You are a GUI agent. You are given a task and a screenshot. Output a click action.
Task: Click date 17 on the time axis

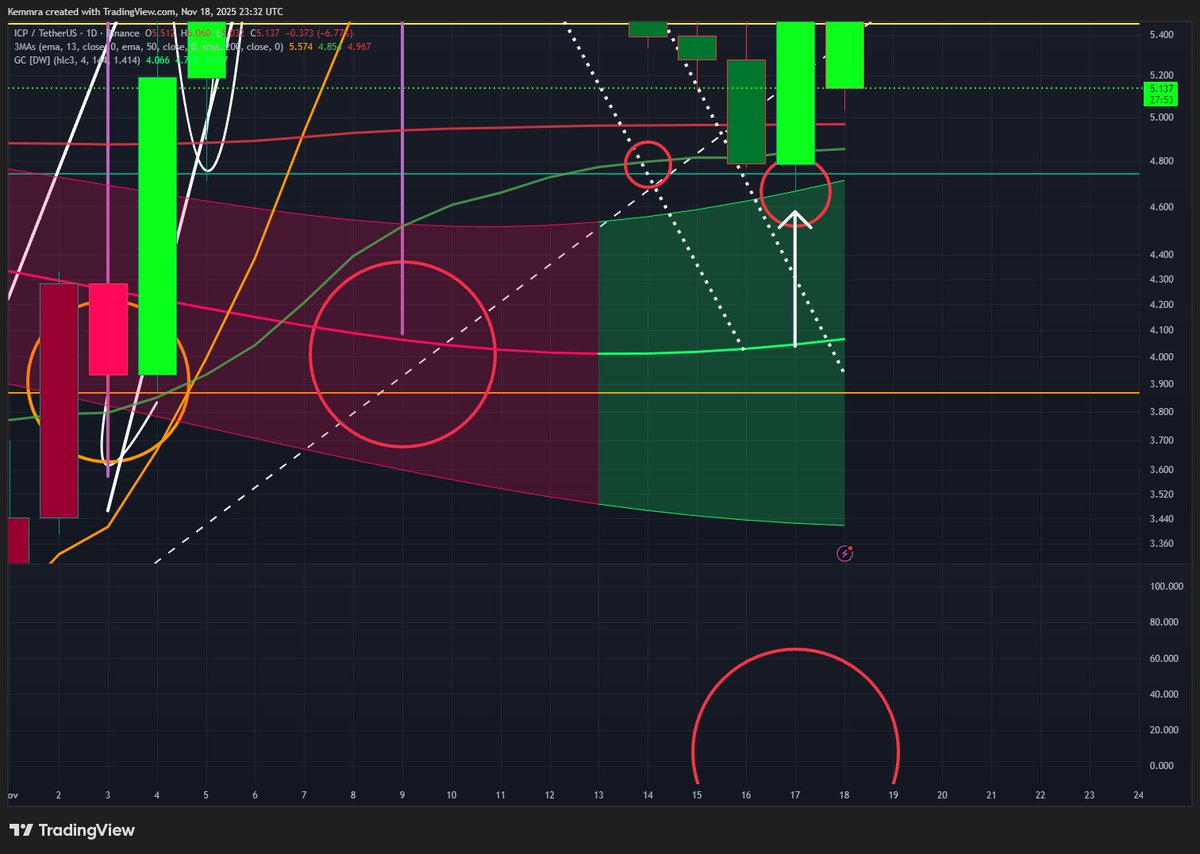795,795
